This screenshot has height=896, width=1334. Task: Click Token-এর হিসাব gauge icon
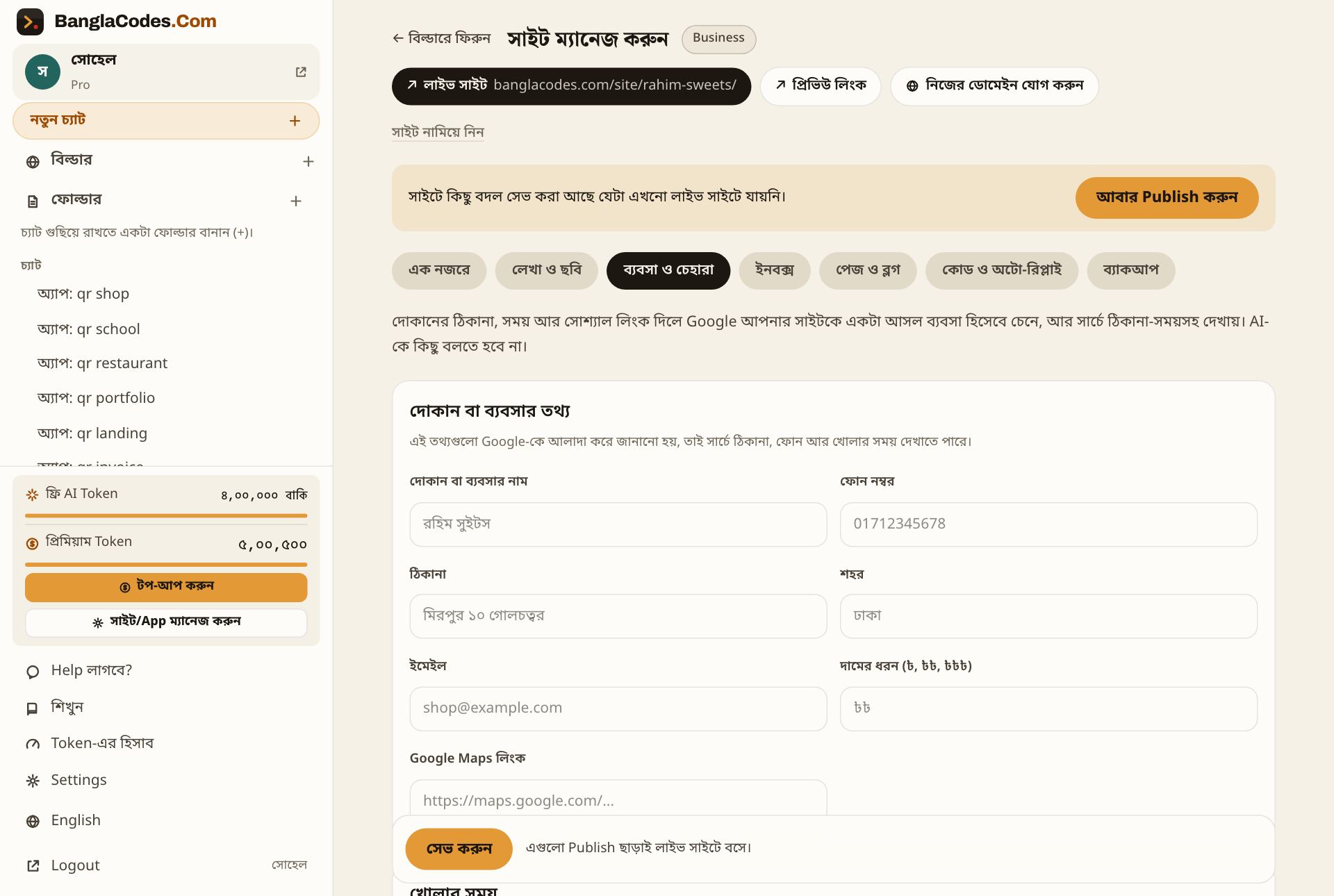click(33, 744)
